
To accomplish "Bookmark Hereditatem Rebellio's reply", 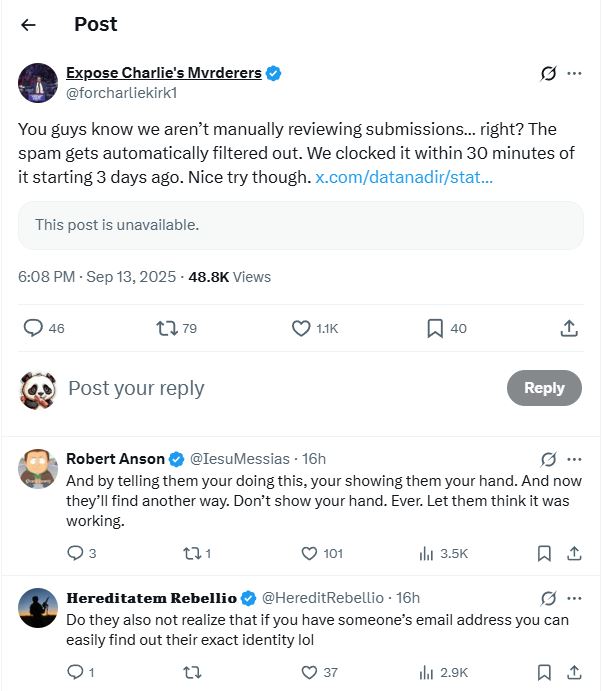I will click(544, 672).
